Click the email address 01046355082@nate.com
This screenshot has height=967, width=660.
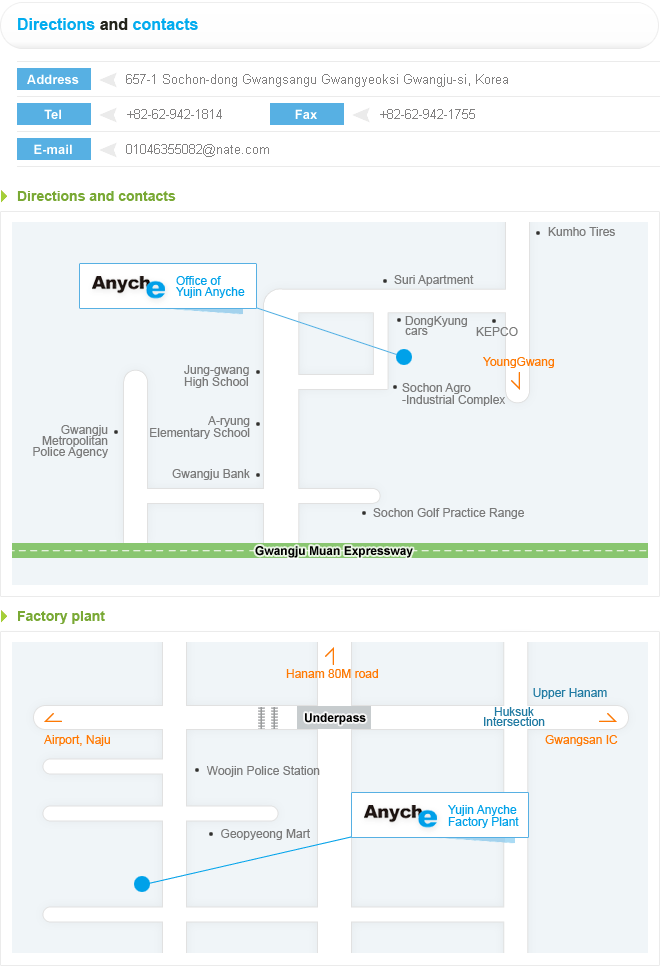tap(197, 149)
